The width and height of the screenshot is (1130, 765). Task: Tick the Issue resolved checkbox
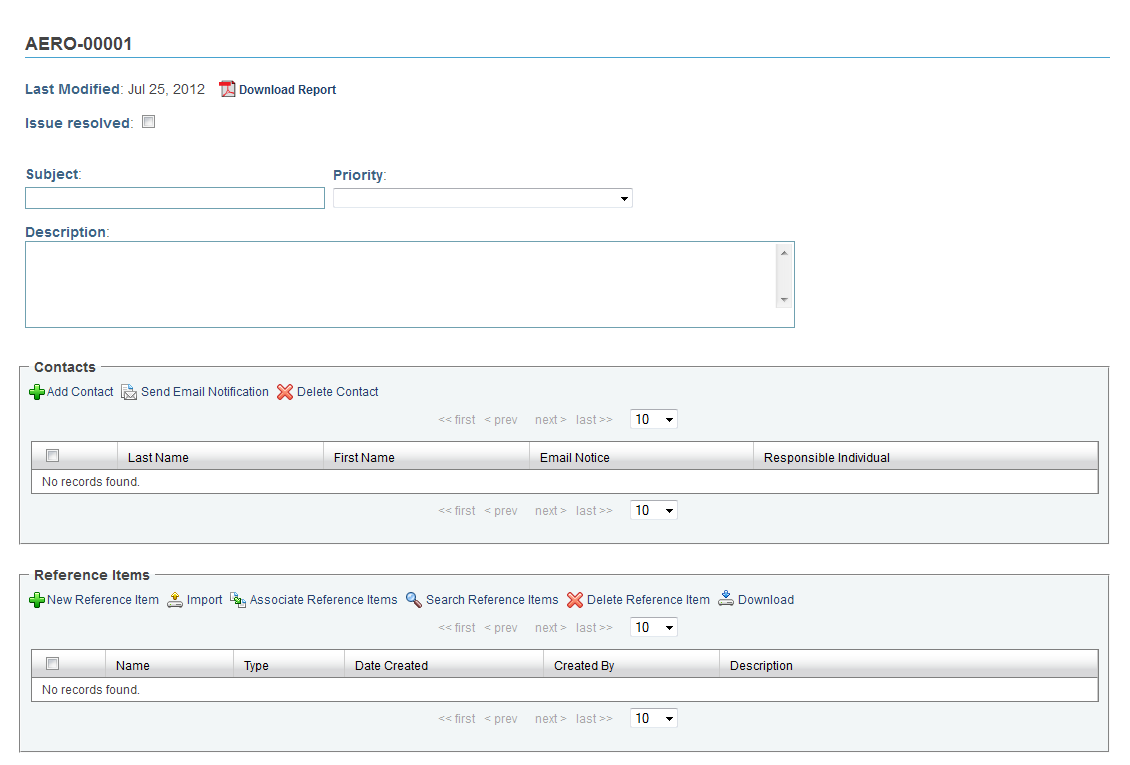(x=148, y=122)
